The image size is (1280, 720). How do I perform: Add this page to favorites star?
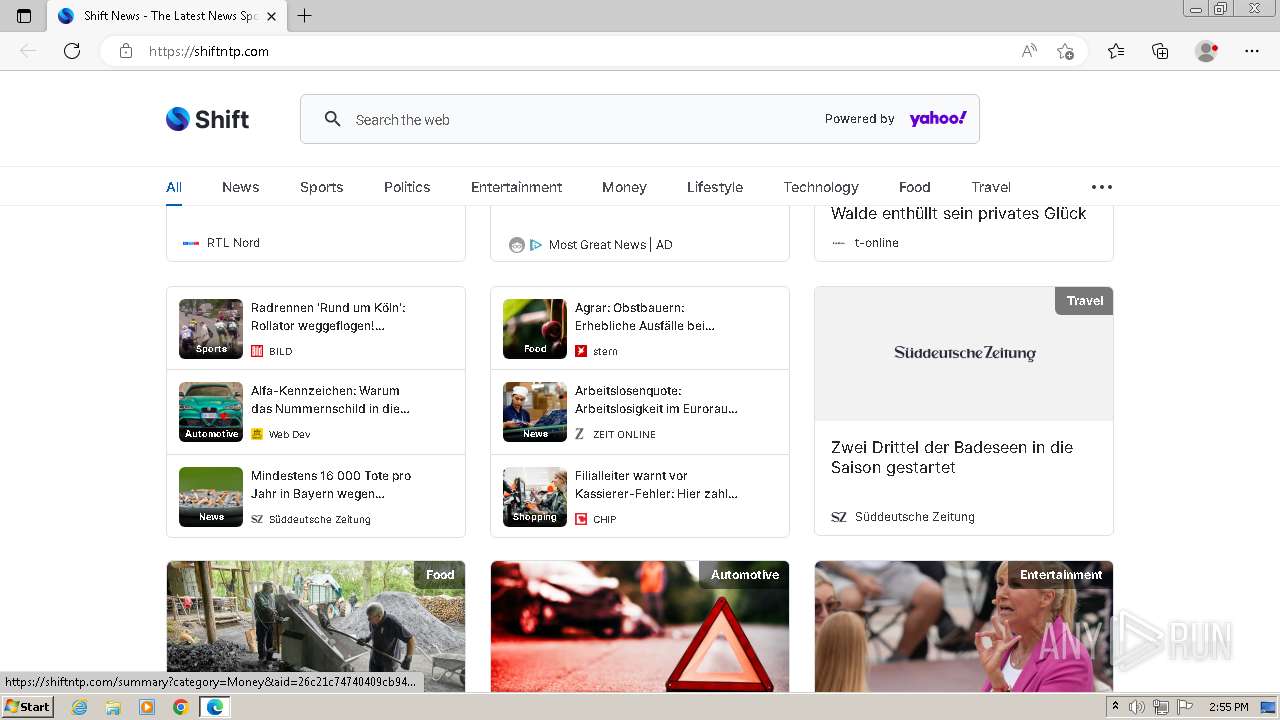tap(1065, 51)
